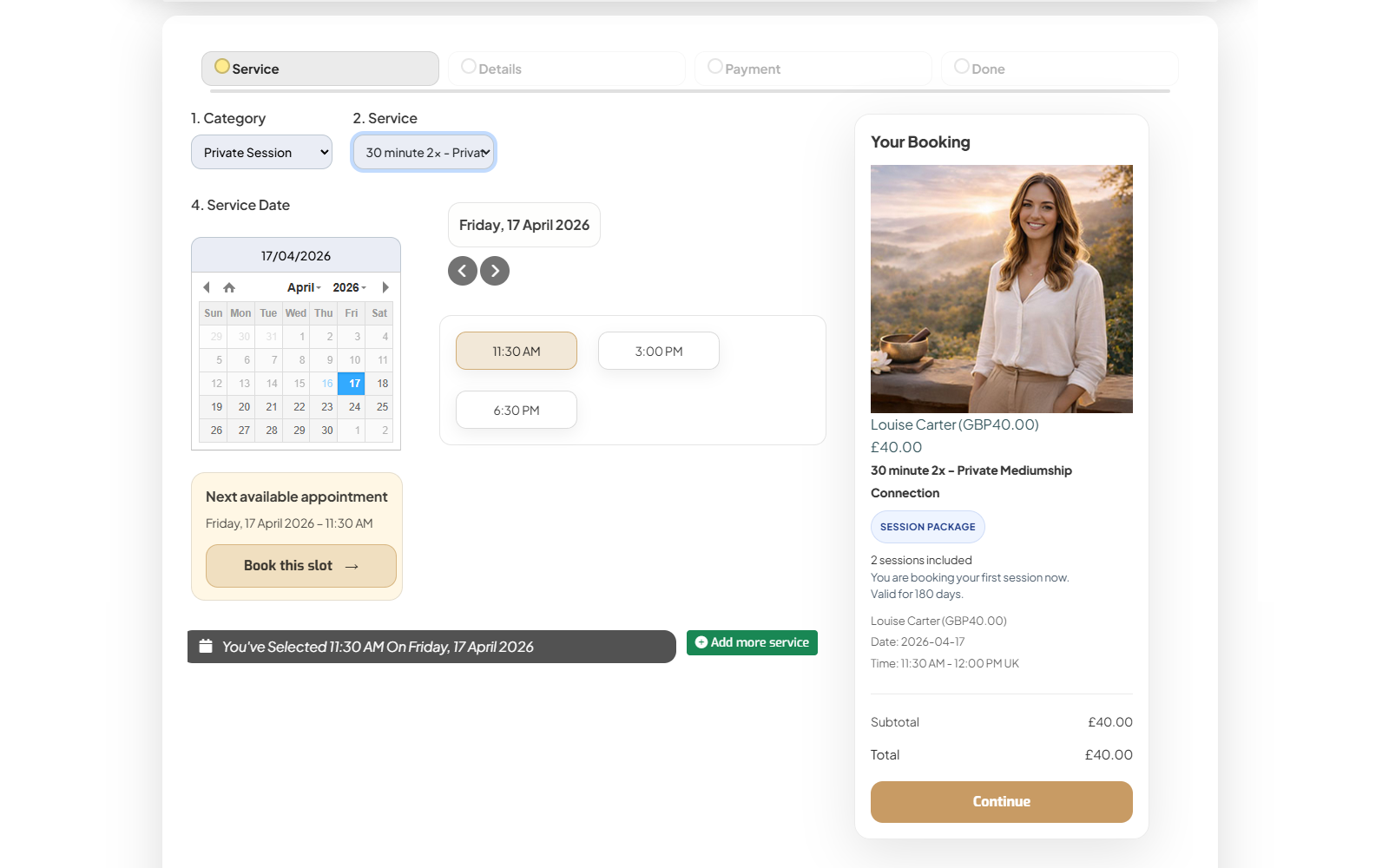
Task: Open the Louise Carter (GBP40.00) link
Action: tap(954, 424)
